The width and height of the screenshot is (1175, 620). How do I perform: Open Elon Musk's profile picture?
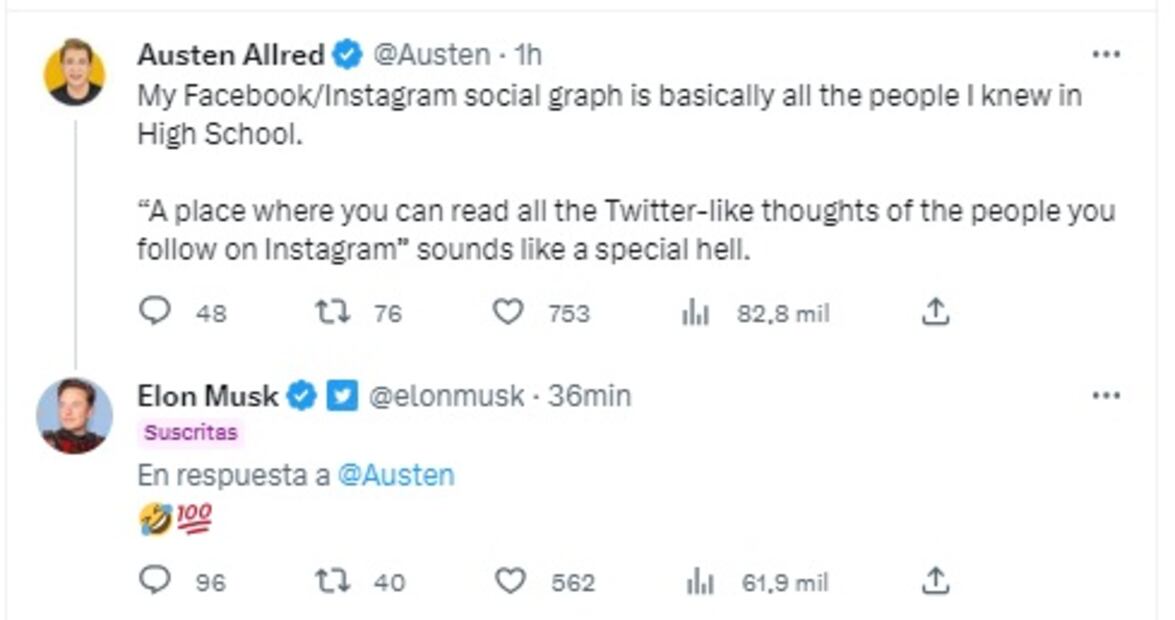[x=74, y=415]
